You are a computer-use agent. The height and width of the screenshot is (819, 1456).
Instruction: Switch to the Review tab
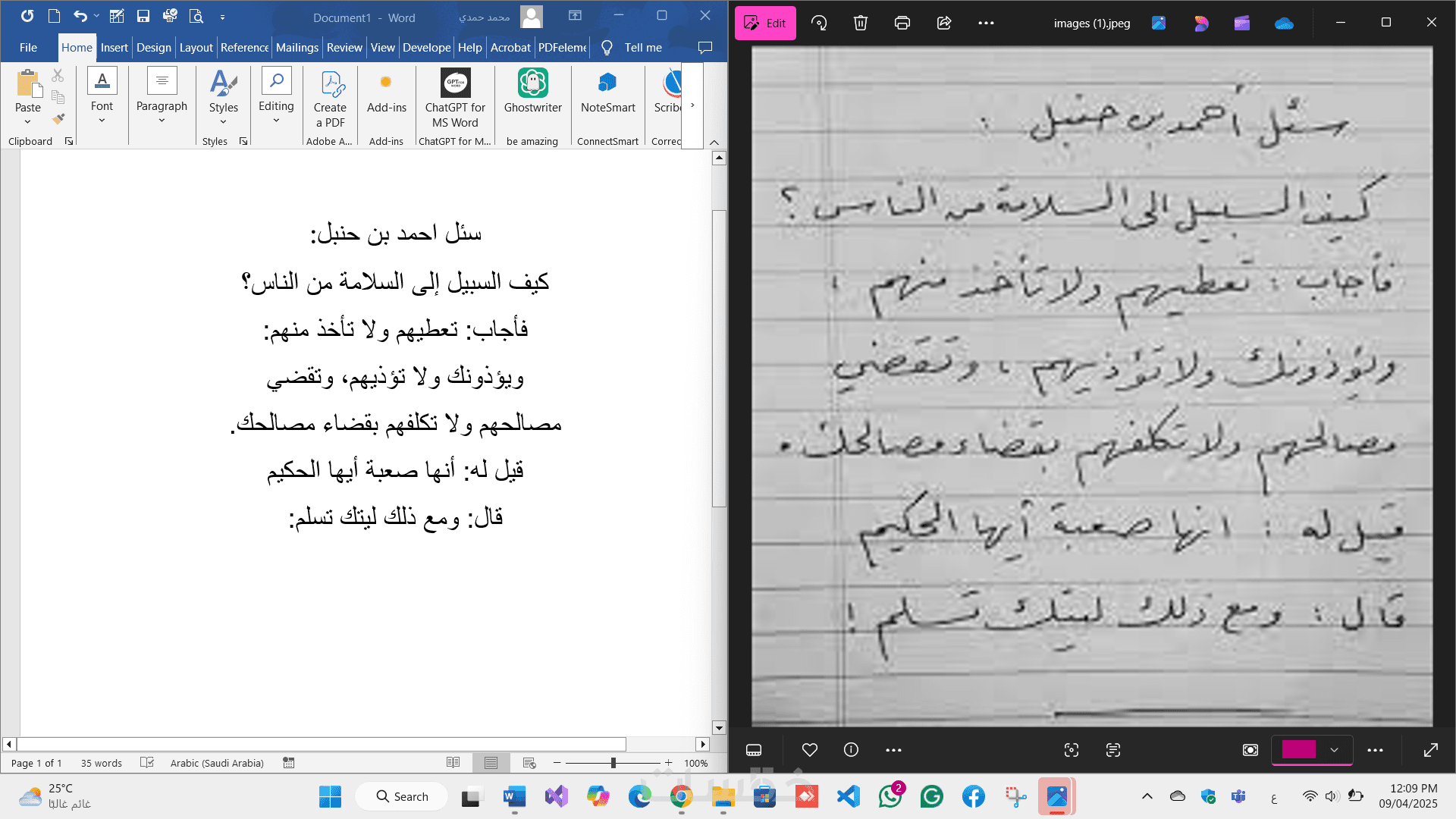344,47
